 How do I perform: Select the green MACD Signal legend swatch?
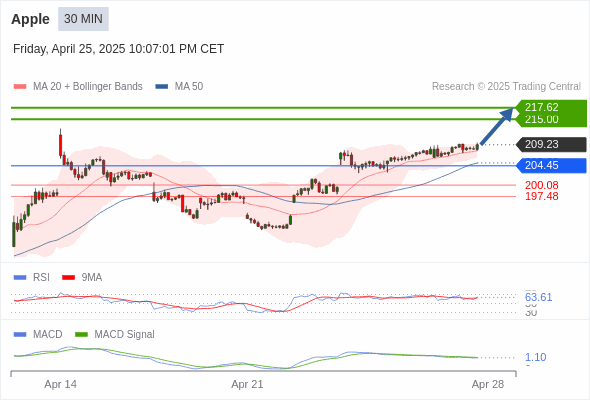click(x=81, y=334)
